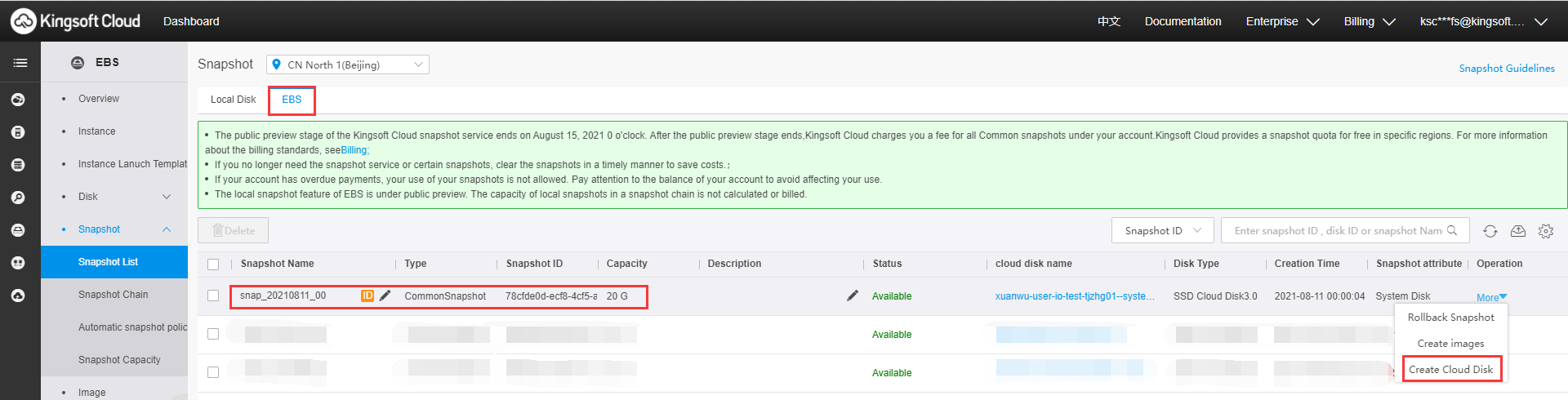The image size is (1568, 400).
Task: Open first cloud server icon in dark sidebar
Action: click(x=18, y=100)
